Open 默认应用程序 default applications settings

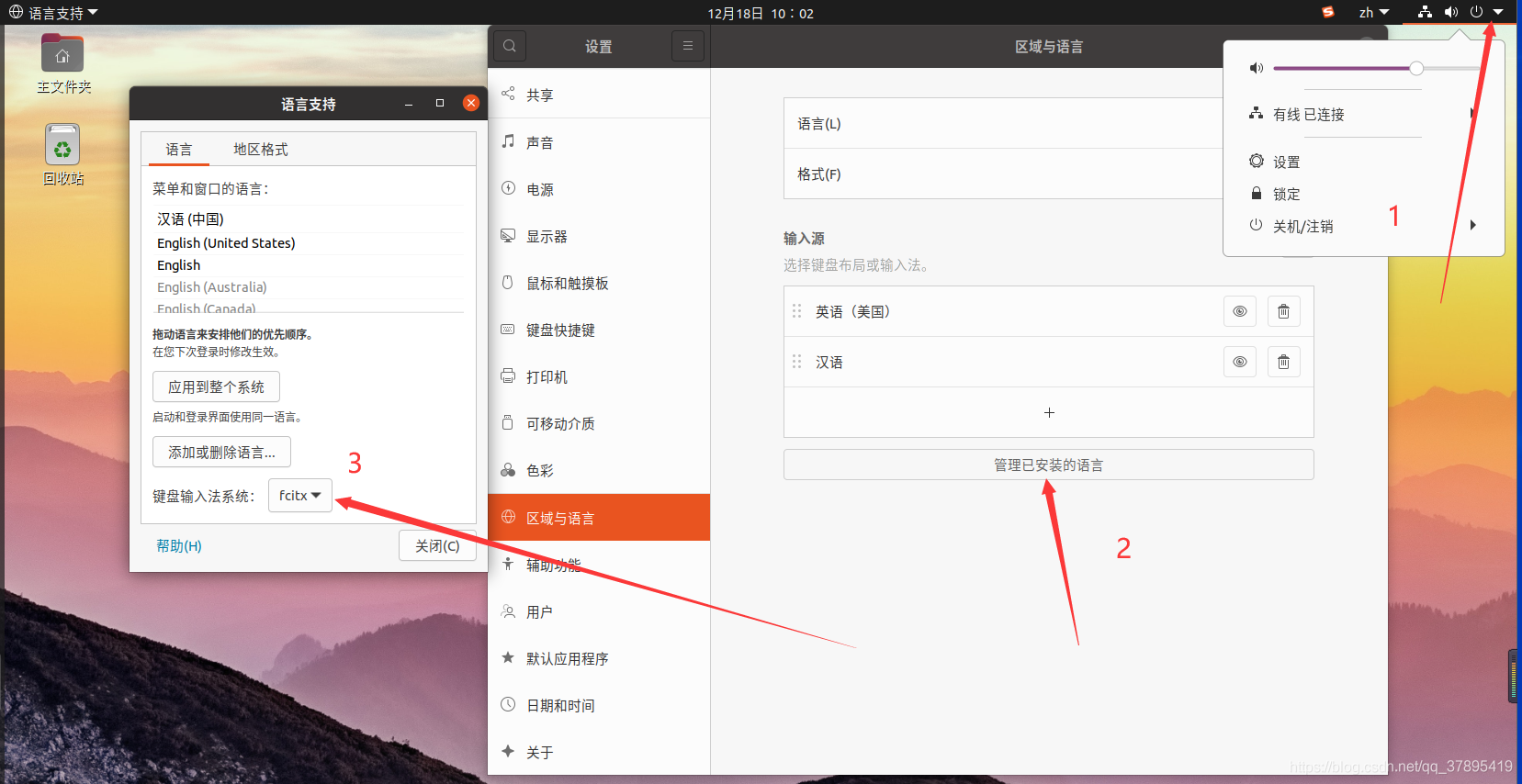pos(599,658)
